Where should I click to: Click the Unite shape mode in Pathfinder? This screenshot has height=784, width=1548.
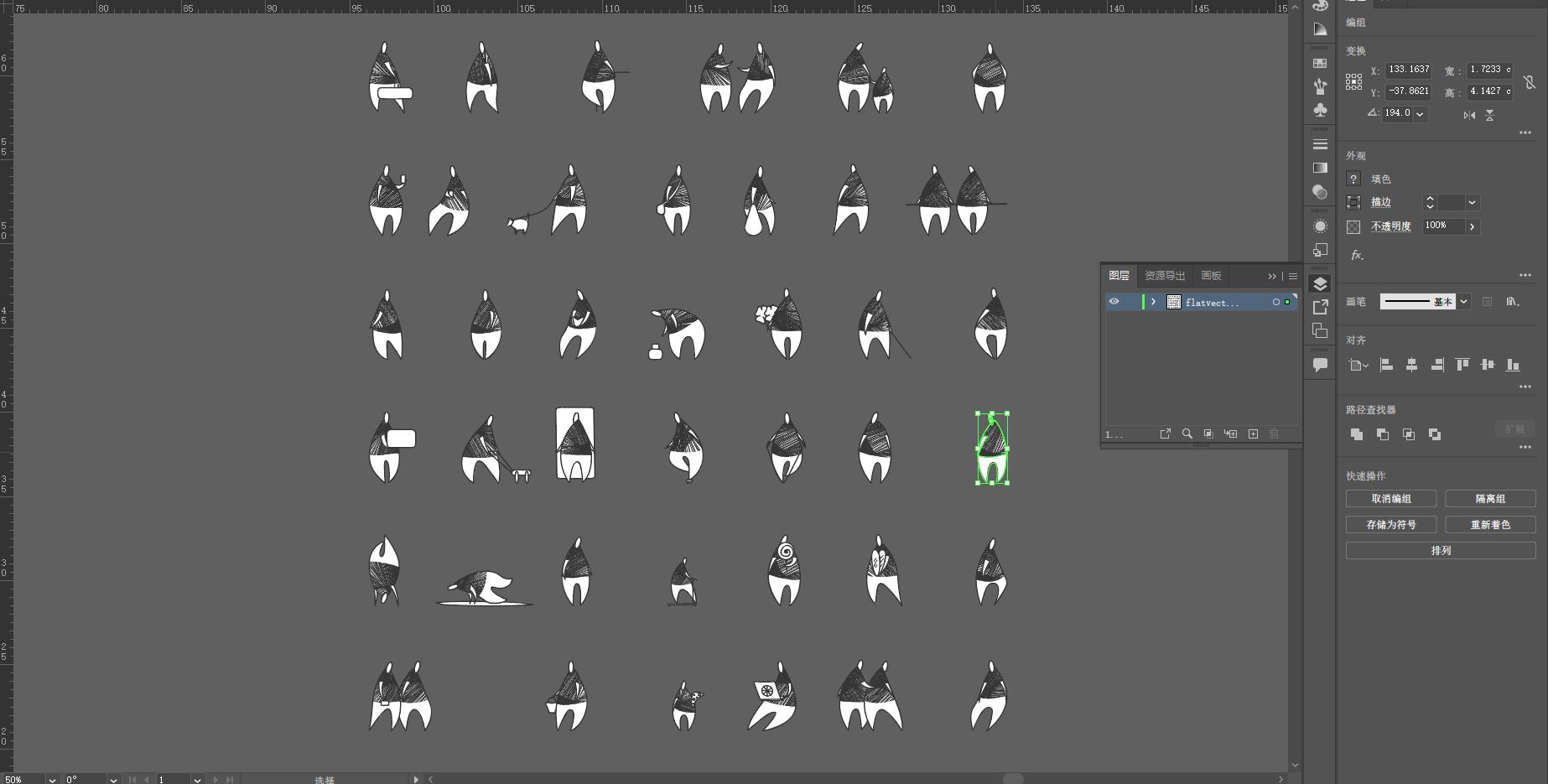click(x=1357, y=434)
